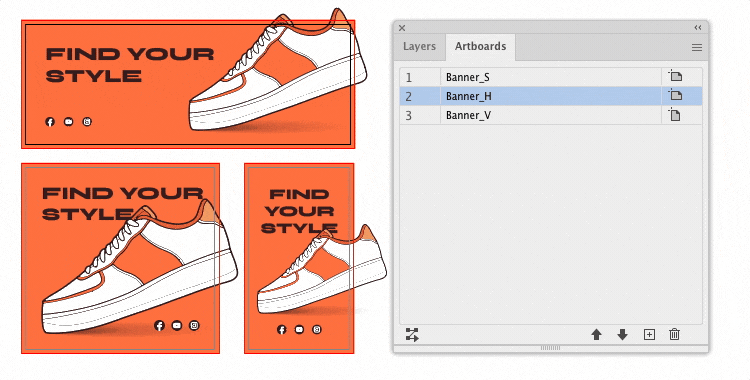Click artboard number 1 in the list
The height and width of the screenshot is (380, 750).
(408, 78)
